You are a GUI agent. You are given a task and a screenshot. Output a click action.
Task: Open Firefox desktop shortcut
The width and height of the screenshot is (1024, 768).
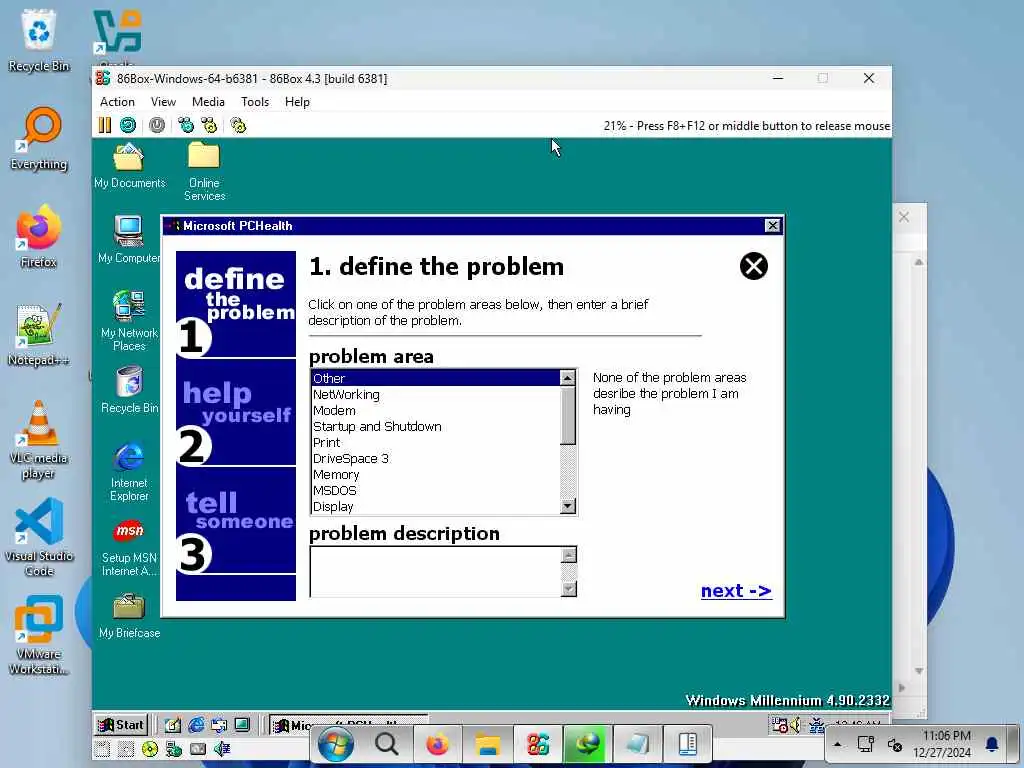click(x=39, y=237)
